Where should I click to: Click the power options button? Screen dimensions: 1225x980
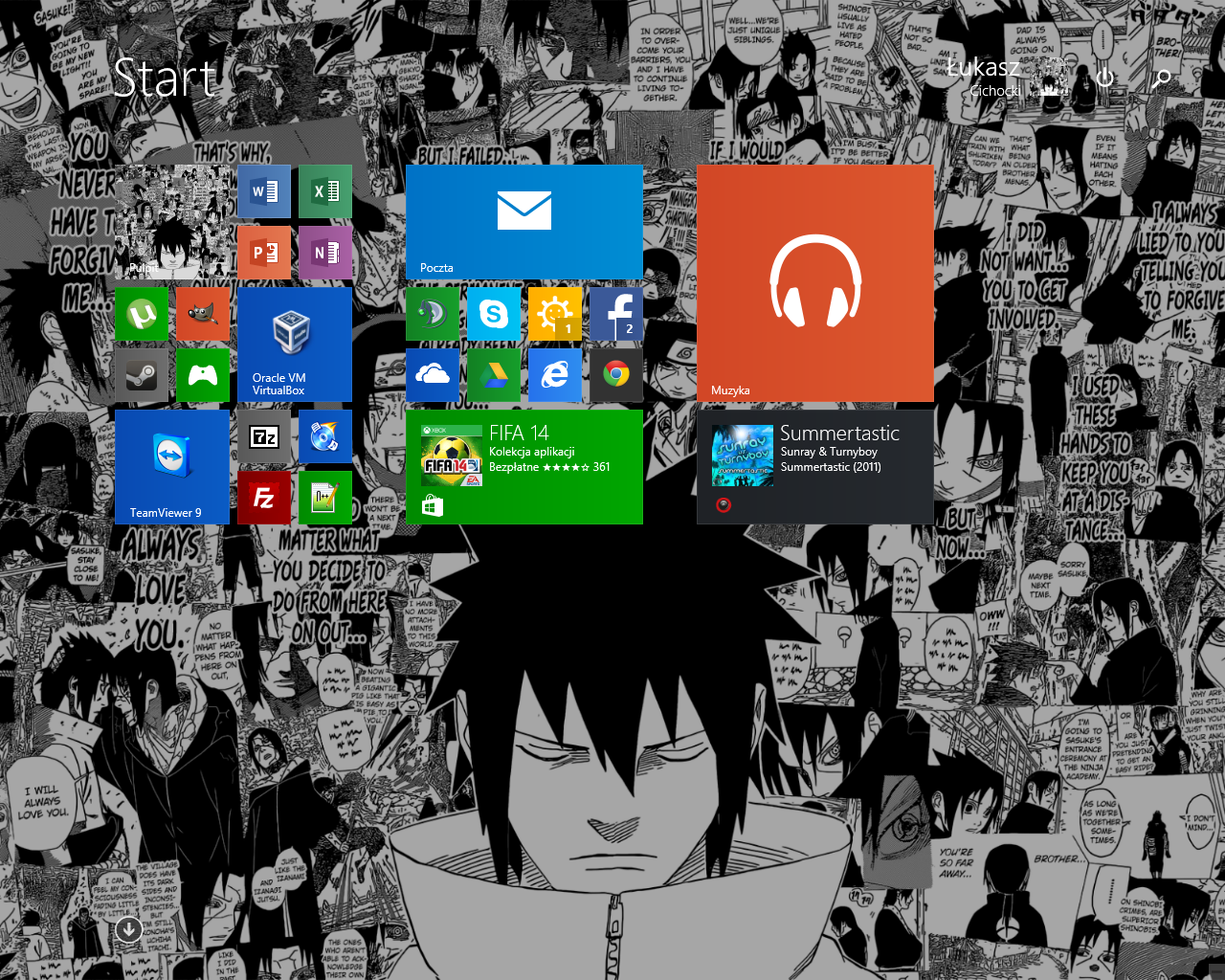[1105, 78]
